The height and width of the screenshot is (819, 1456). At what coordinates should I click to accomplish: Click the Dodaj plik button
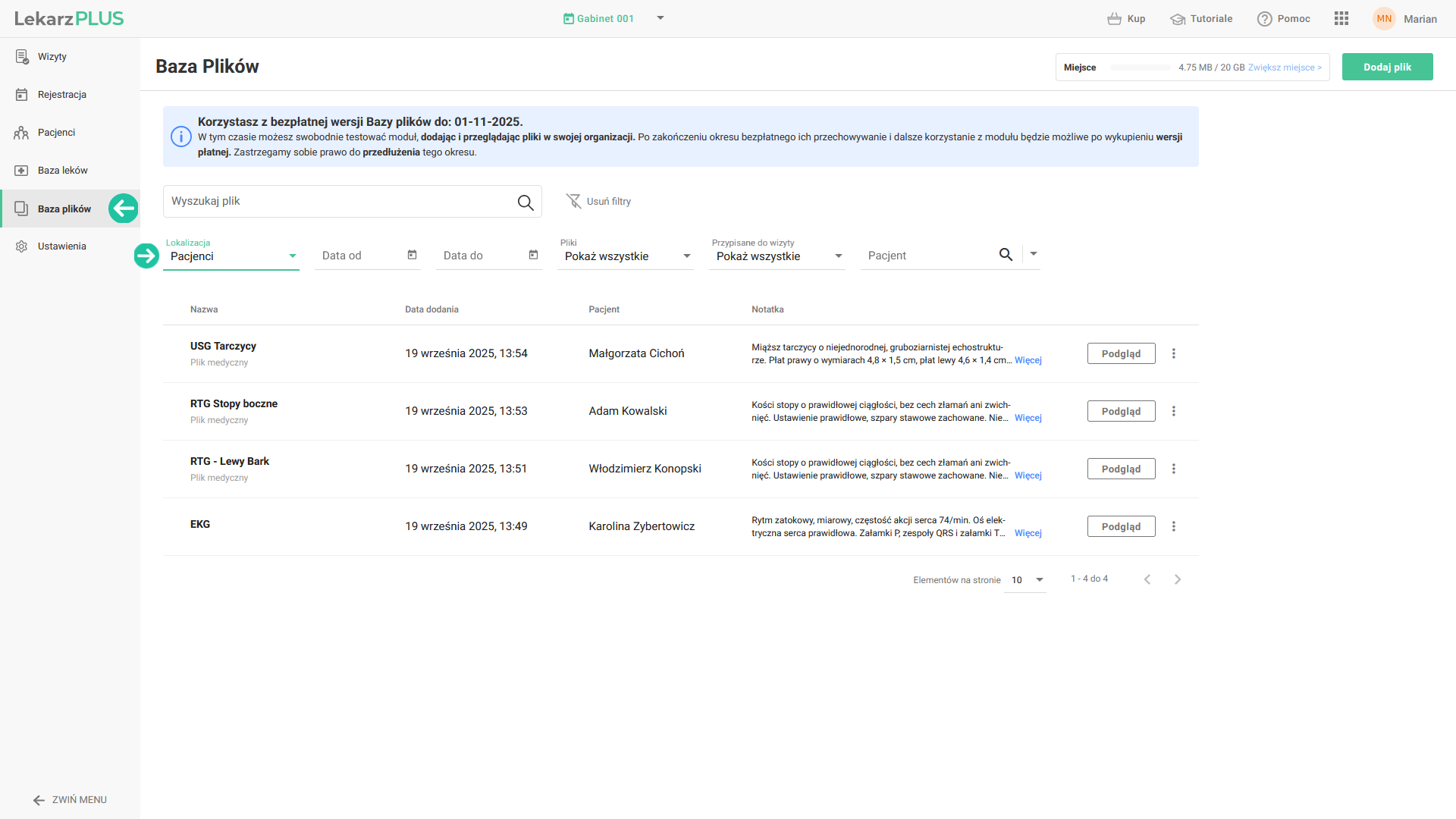1386,67
